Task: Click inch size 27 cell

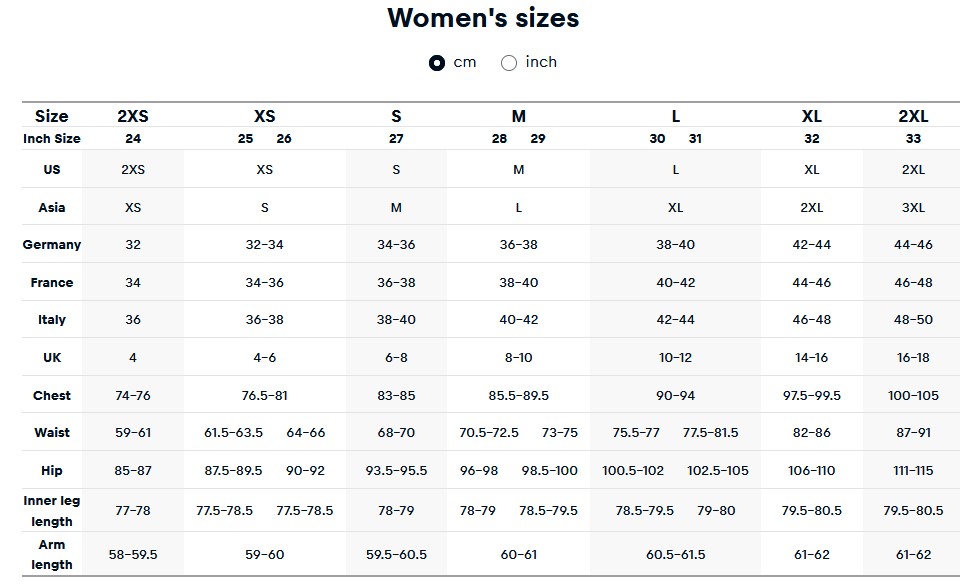Action: (396, 138)
